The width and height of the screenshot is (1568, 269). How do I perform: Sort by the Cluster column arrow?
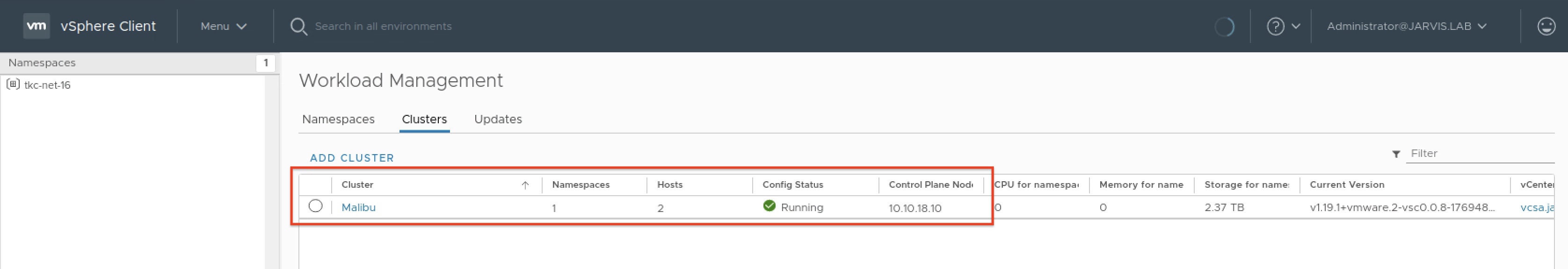(x=525, y=185)
